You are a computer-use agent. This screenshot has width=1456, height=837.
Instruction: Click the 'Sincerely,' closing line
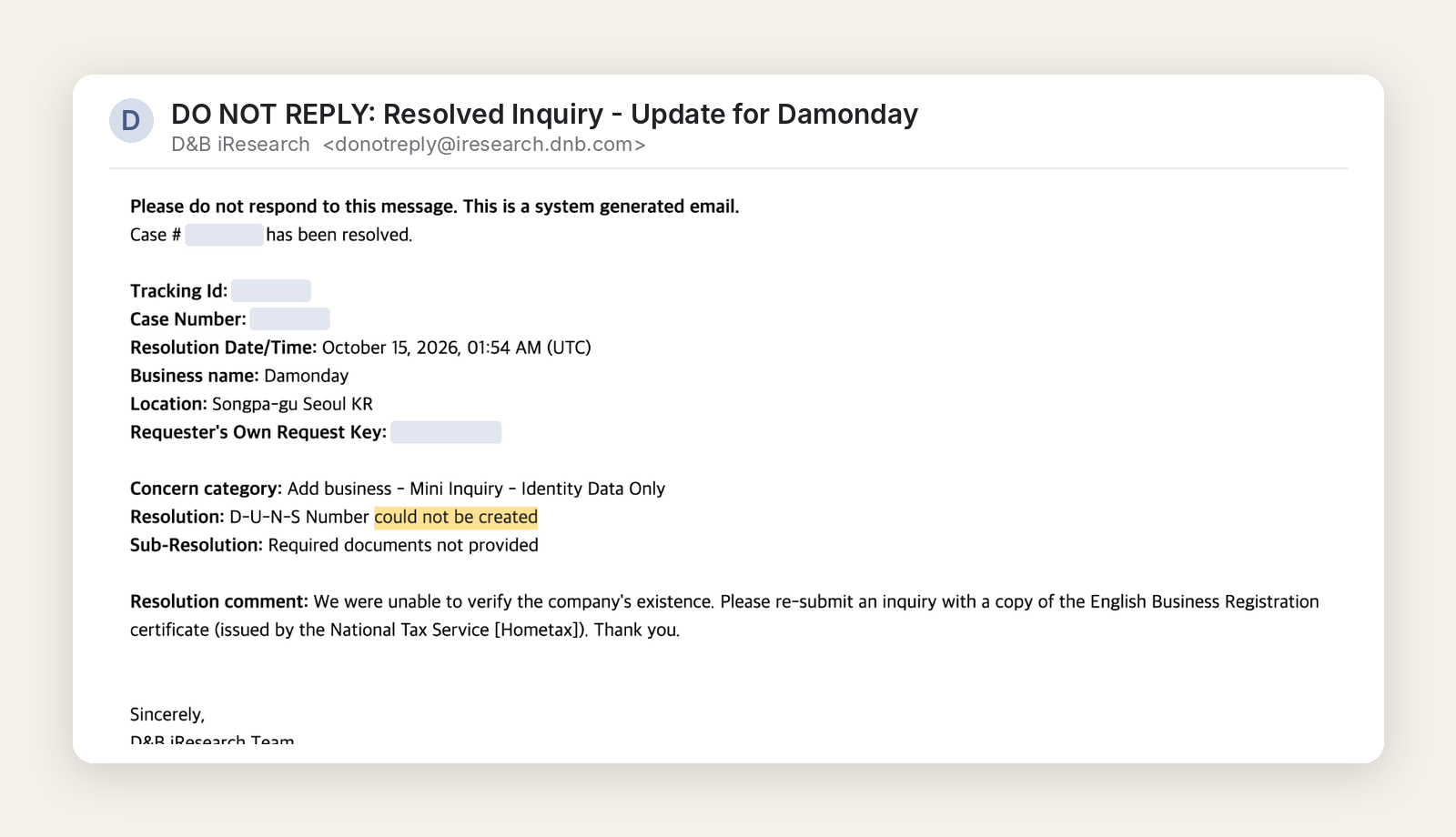[x=167, y=714]
